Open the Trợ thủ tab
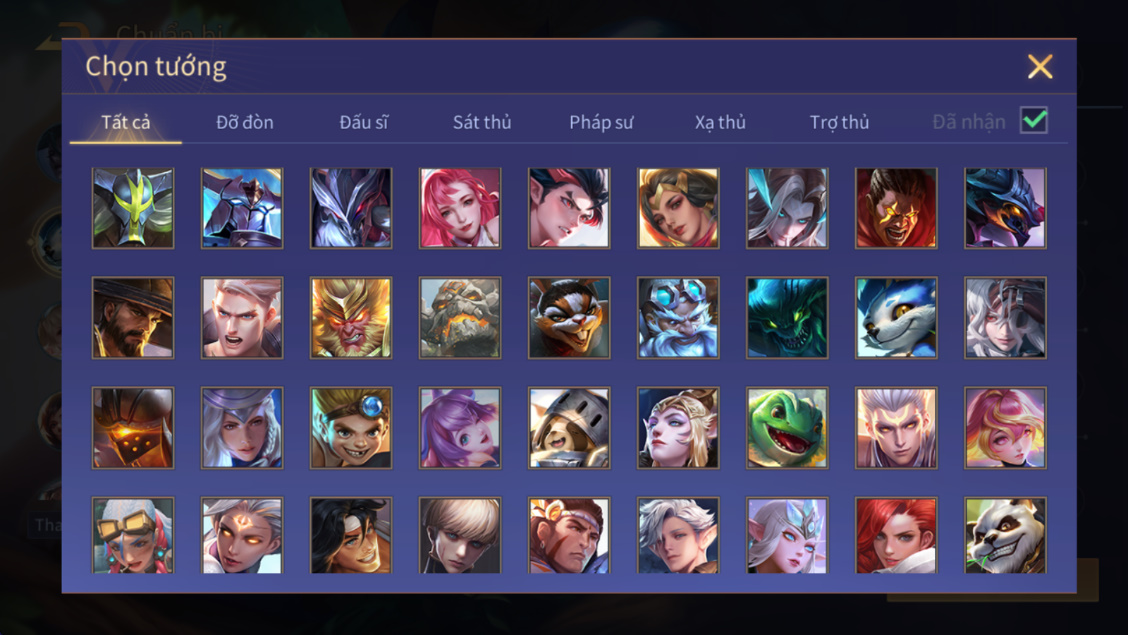1128x635 pixels. (x=840, y=122)
